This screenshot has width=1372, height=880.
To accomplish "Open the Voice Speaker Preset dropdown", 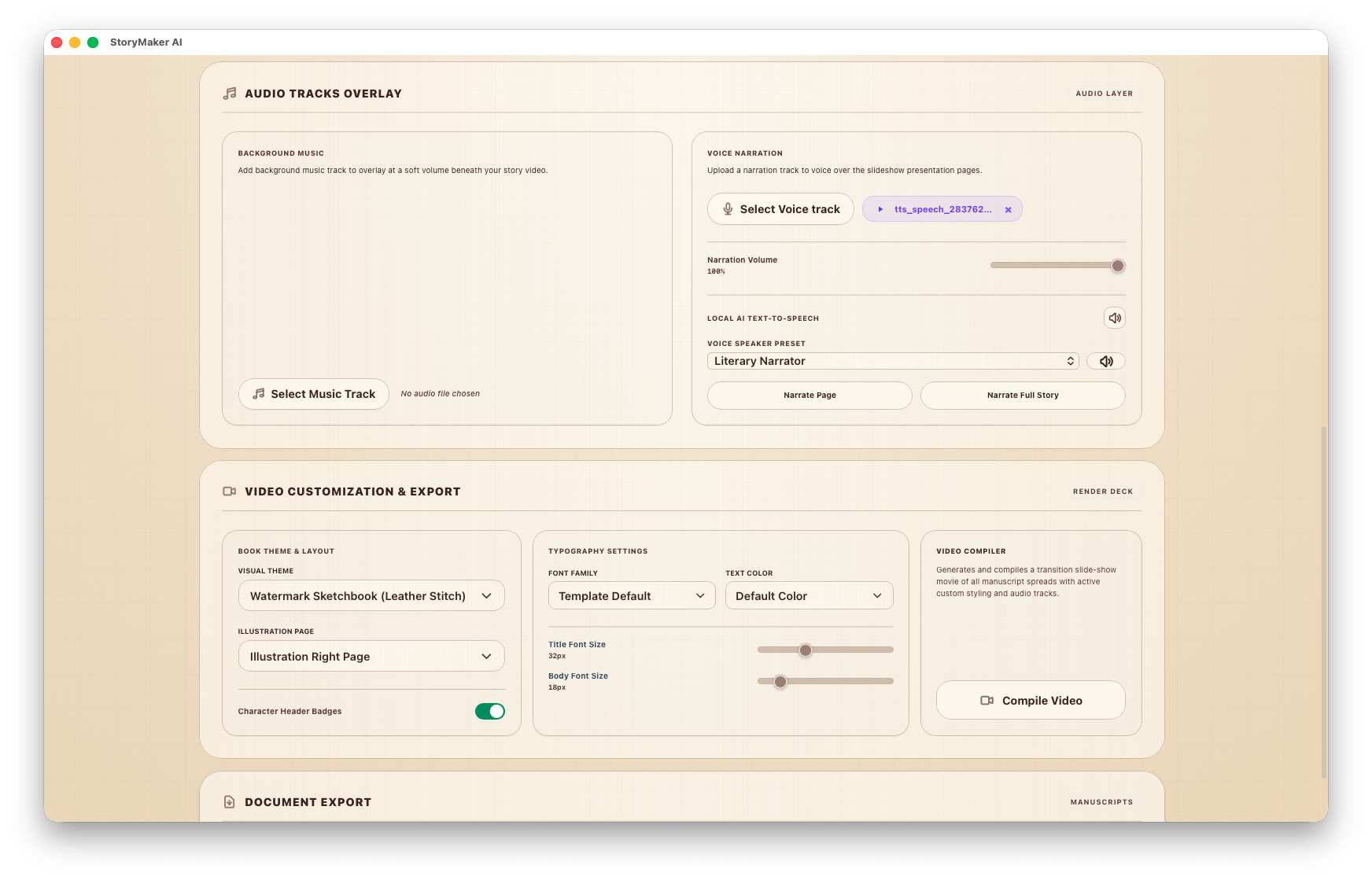I will pyautogui.click(x=893, y=361).
